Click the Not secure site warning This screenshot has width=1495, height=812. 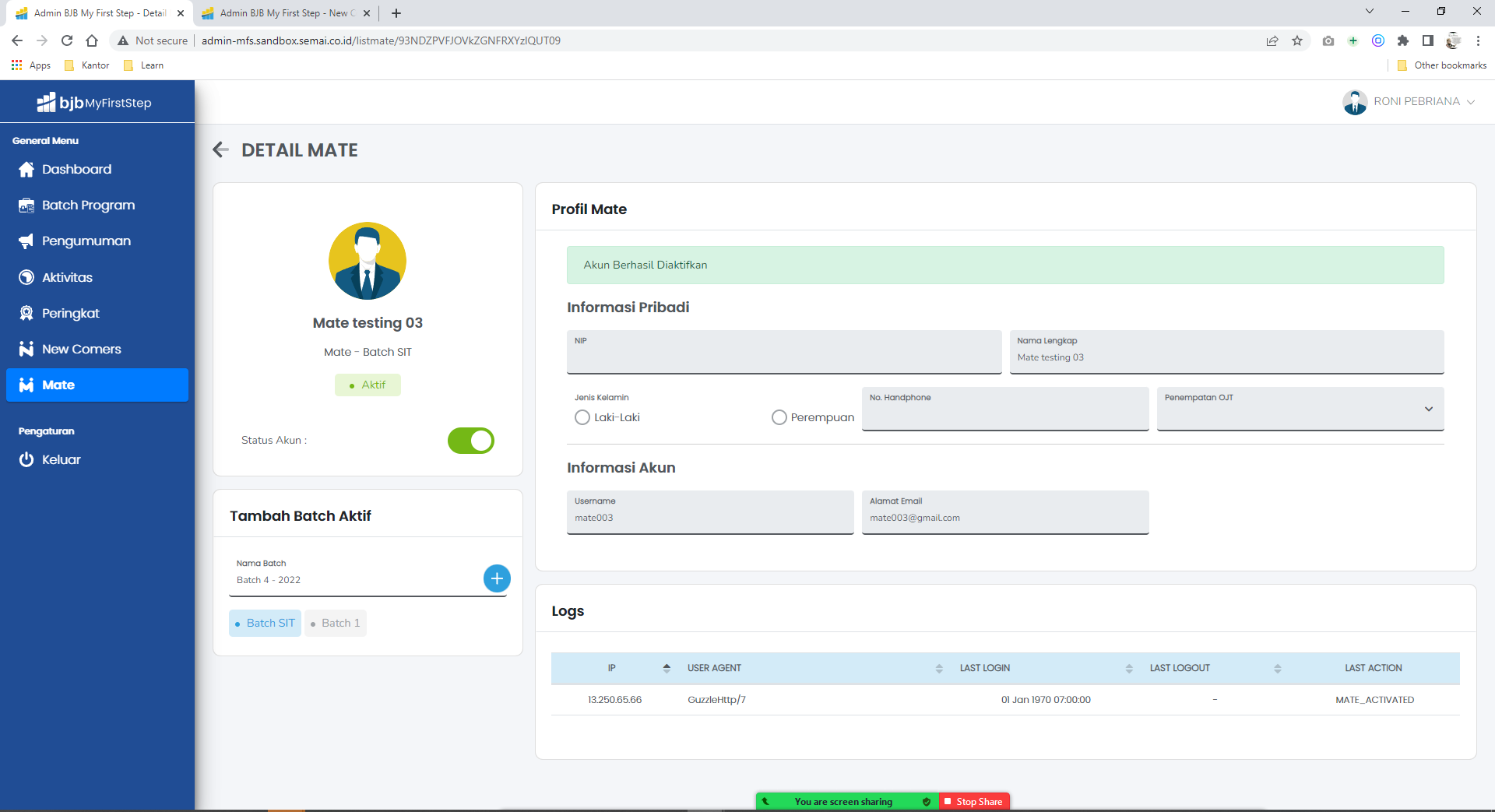[153, 40]
